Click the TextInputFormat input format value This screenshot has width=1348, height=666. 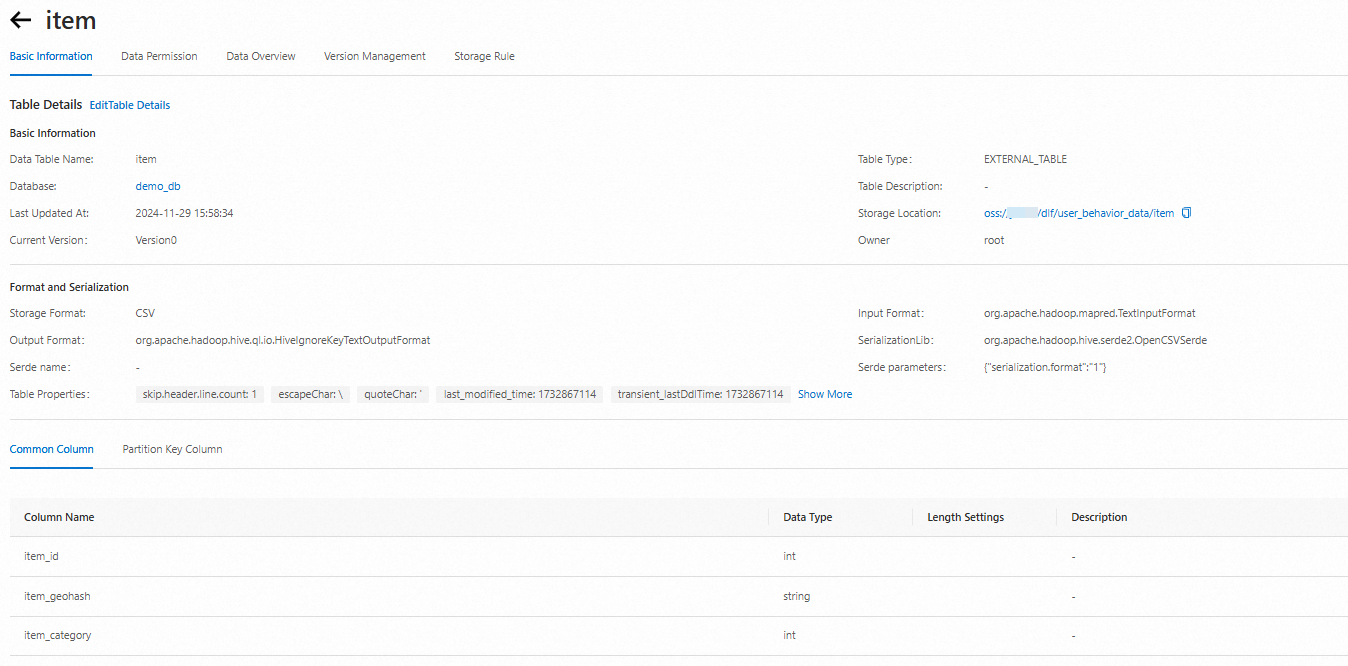click(x=1090, y=313)
